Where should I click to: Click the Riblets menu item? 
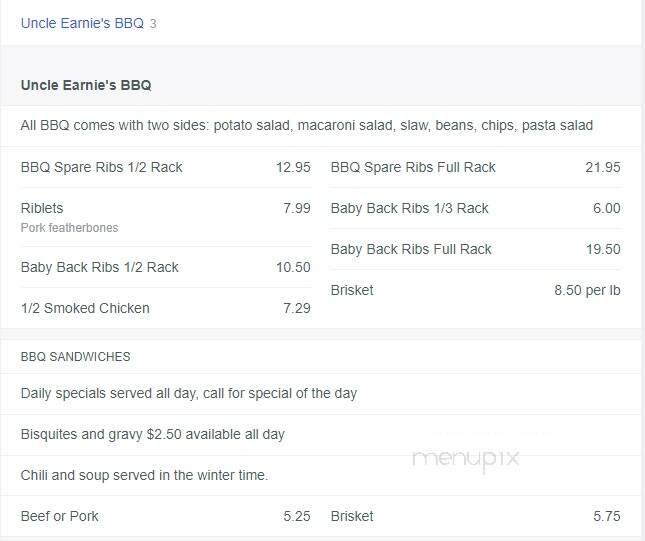[x=42, y=208]
